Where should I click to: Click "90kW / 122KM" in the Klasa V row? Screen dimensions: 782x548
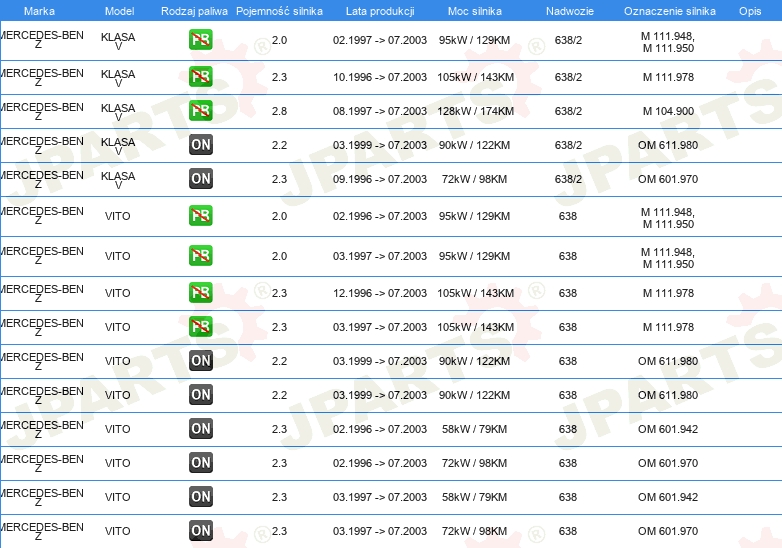pos(474,145)
